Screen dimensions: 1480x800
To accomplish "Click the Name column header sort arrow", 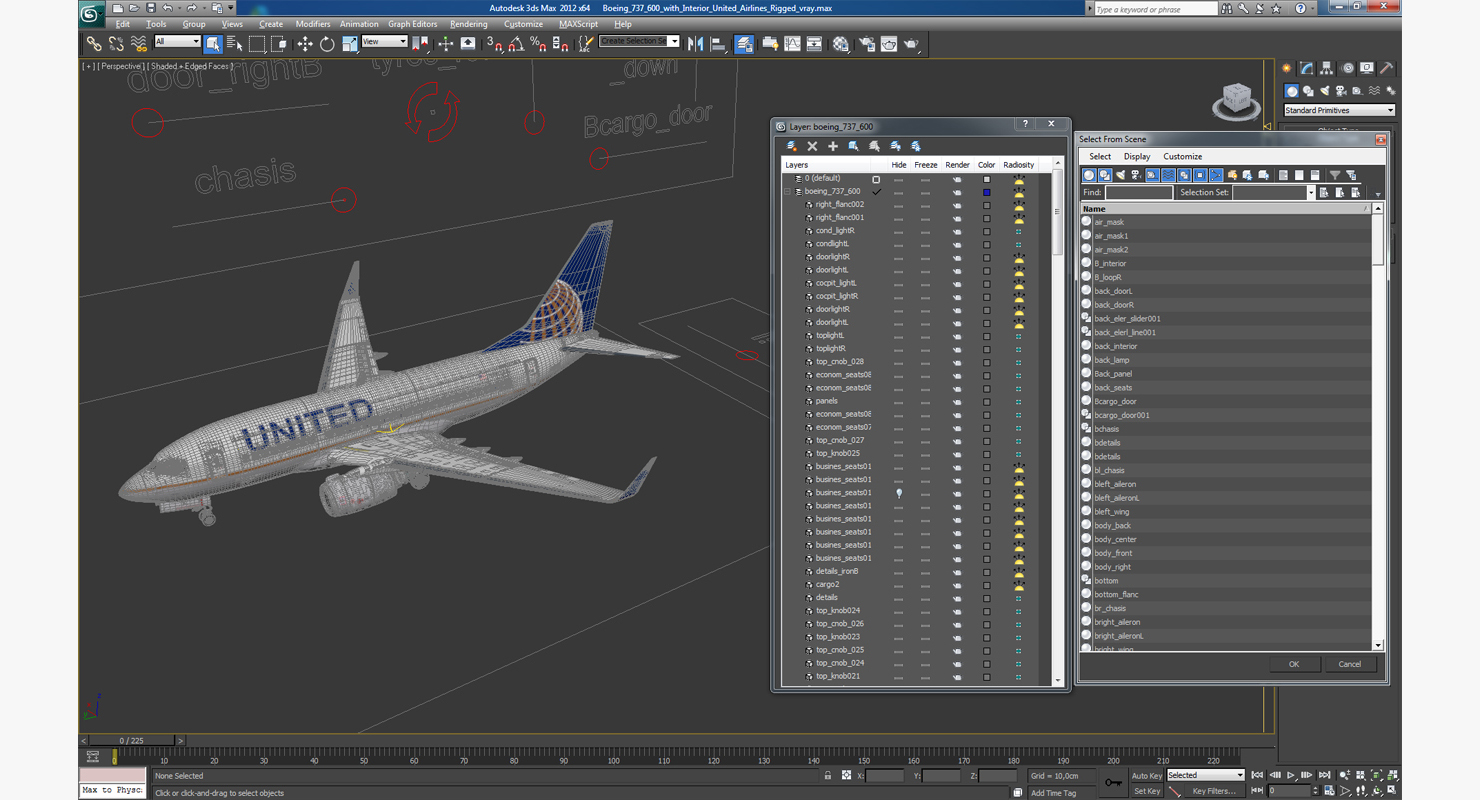I will point(1365,209).
